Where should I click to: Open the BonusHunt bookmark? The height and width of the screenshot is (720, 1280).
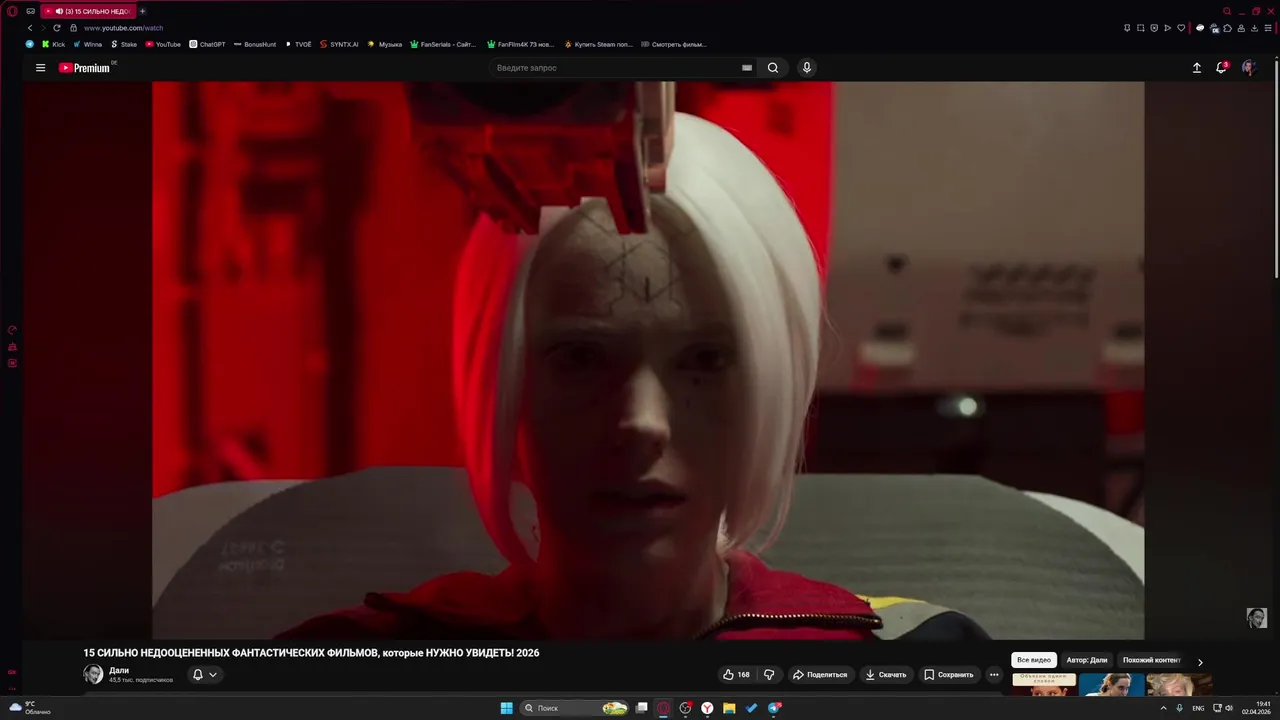[x=254, y=44]
